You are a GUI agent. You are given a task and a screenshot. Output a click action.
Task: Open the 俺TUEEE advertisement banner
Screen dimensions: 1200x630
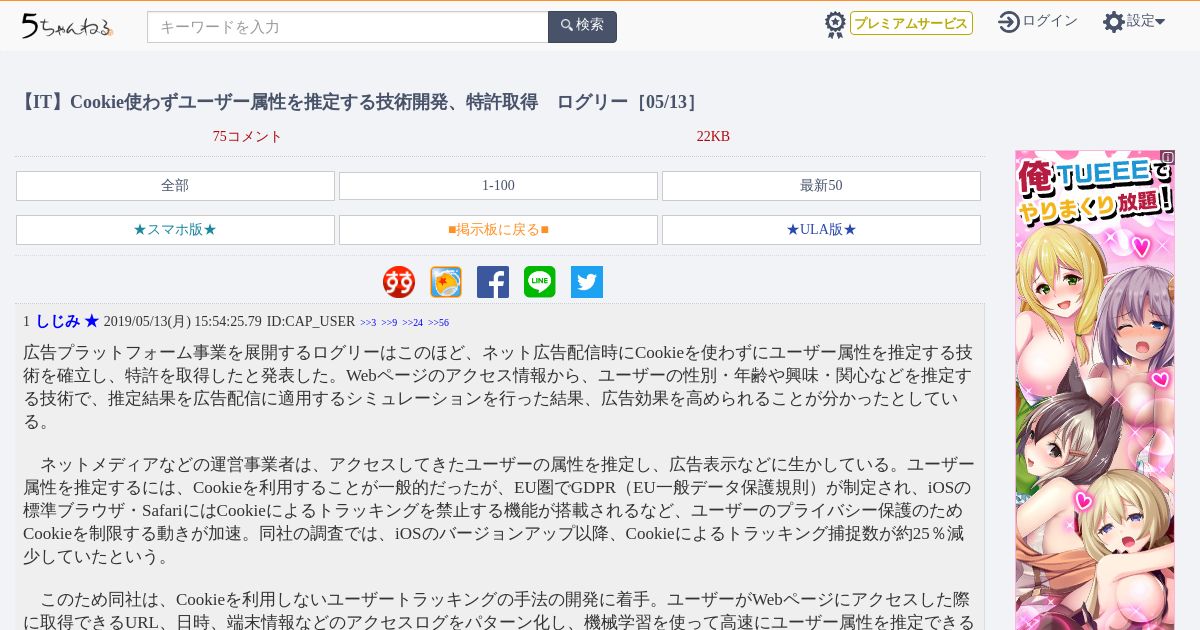tap(1095, 390)
